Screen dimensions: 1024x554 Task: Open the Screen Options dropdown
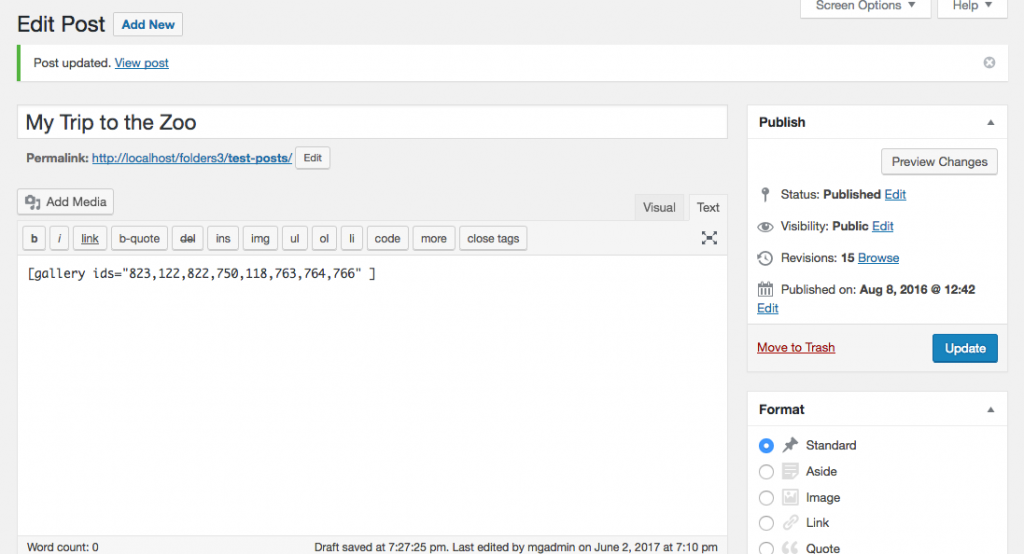click(865, 7)
